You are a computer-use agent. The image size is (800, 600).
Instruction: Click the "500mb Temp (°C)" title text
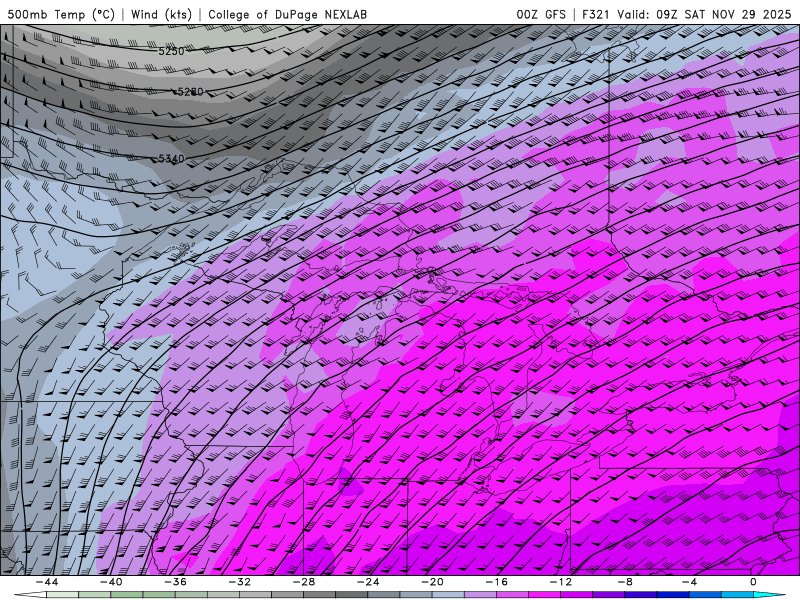pos(61,14)
